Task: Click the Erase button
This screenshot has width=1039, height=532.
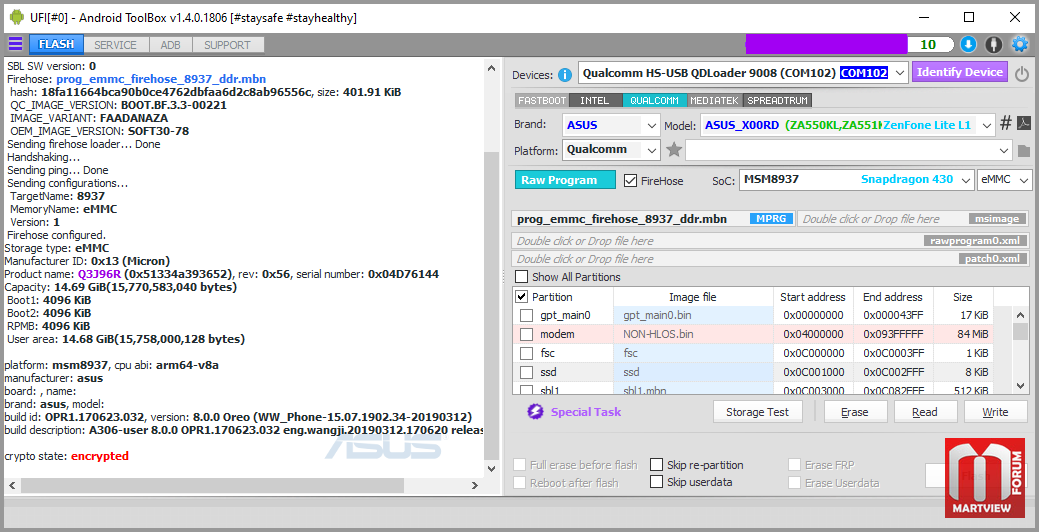Action: 855,412
